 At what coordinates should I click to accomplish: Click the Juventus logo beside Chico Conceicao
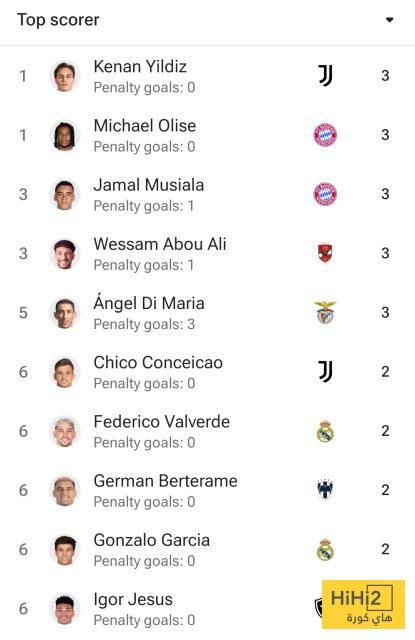pos(325,372)
